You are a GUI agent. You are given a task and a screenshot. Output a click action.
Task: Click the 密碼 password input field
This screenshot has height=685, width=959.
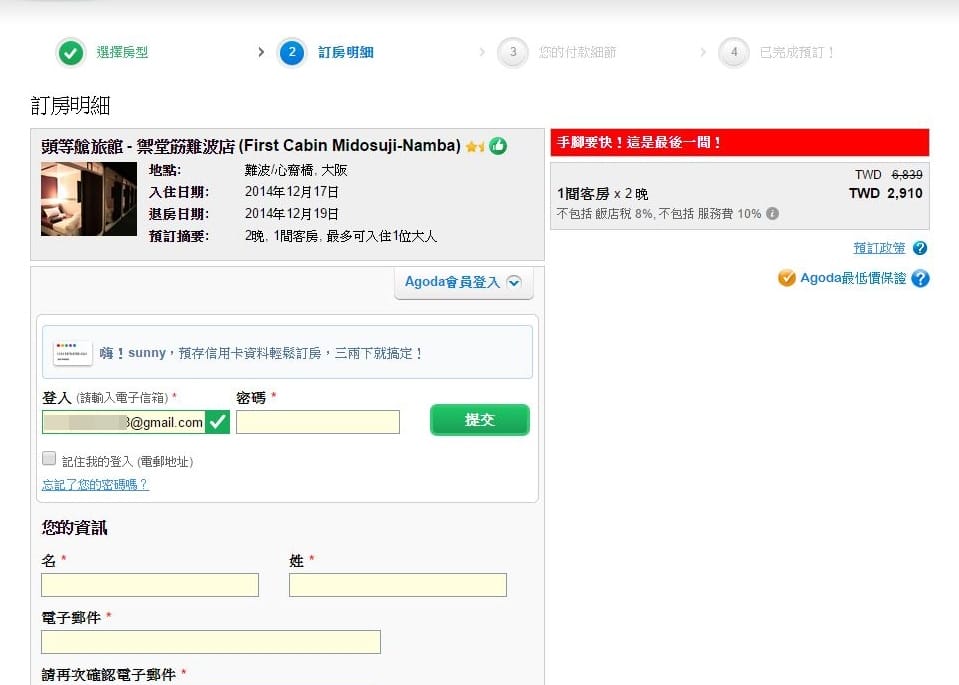318,422
